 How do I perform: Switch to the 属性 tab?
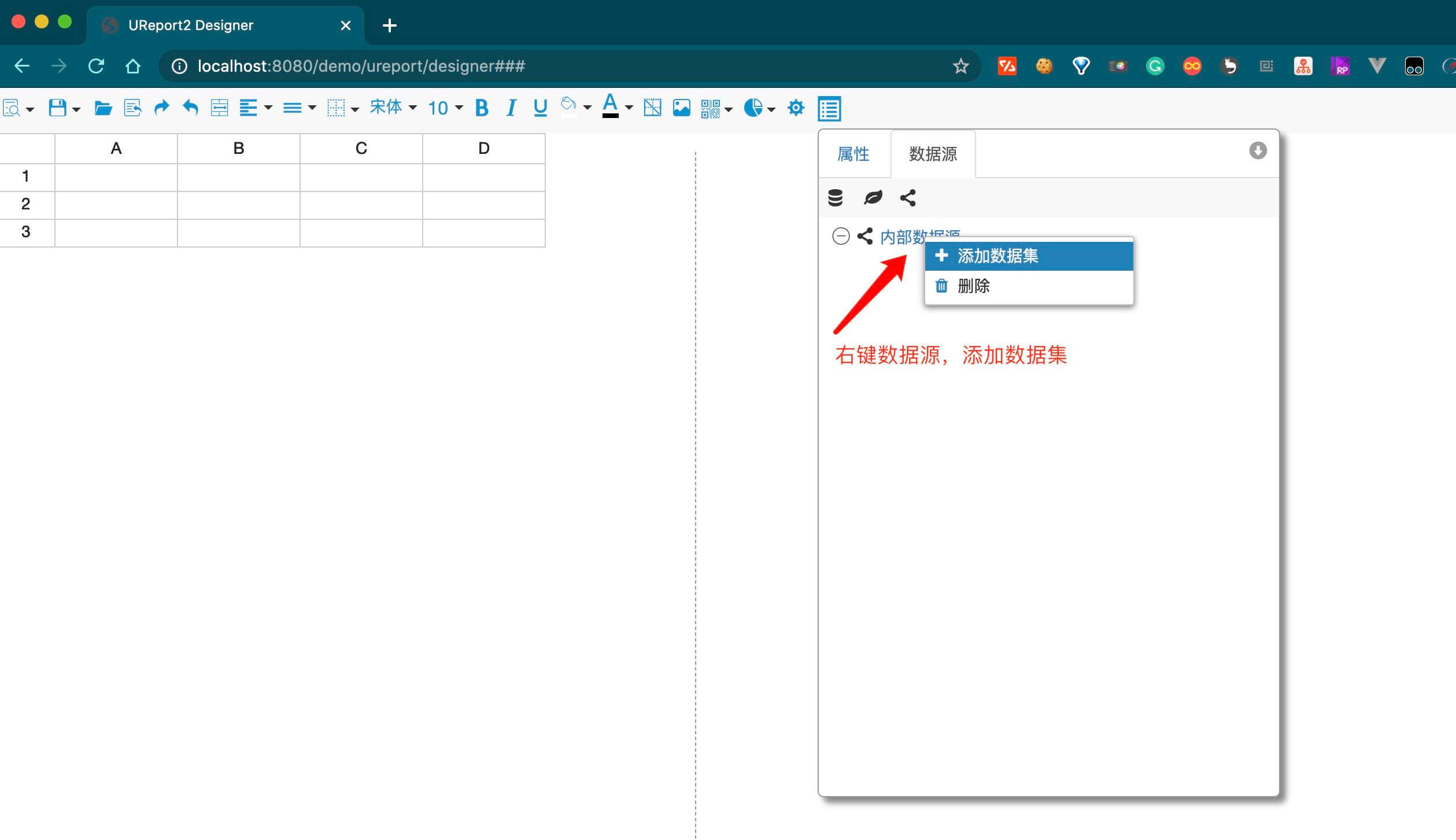click(x=853, y=154)
